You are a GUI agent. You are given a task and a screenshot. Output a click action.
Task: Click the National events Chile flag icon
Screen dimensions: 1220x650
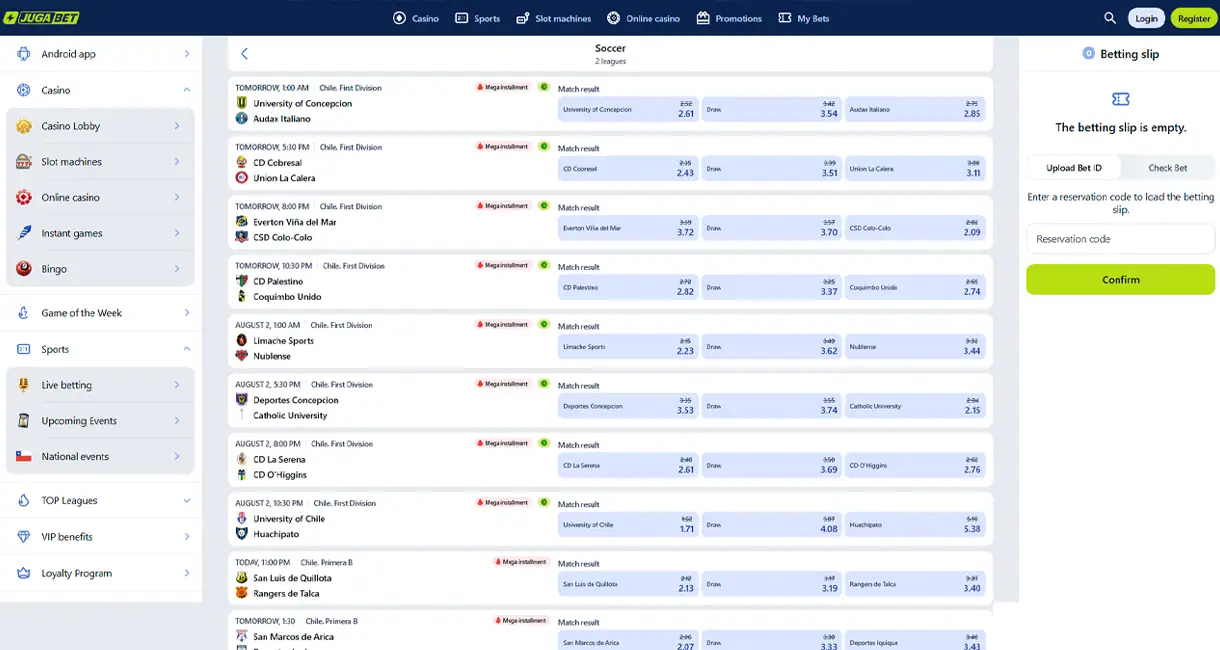click(x=24, y=456)
